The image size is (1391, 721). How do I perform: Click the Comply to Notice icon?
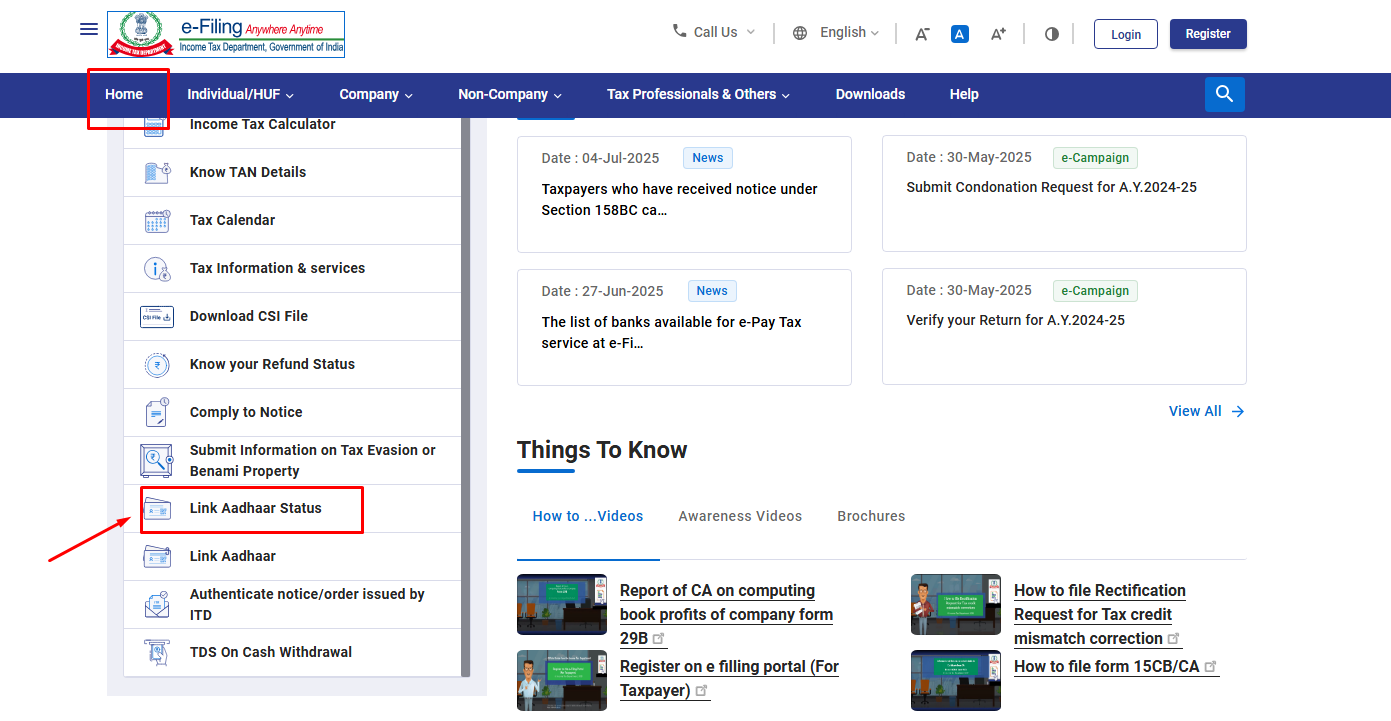[157, 412]
